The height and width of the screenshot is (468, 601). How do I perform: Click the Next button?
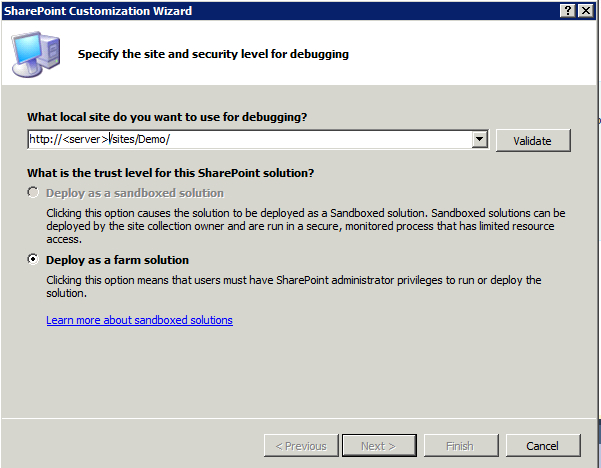(379, 445)
